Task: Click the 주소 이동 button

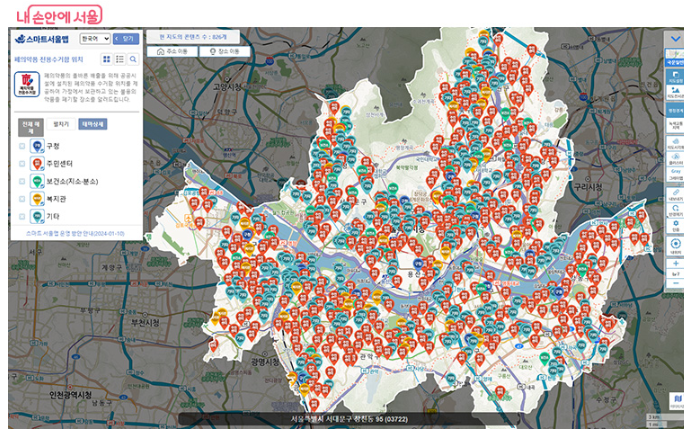Action: point(172,51)
